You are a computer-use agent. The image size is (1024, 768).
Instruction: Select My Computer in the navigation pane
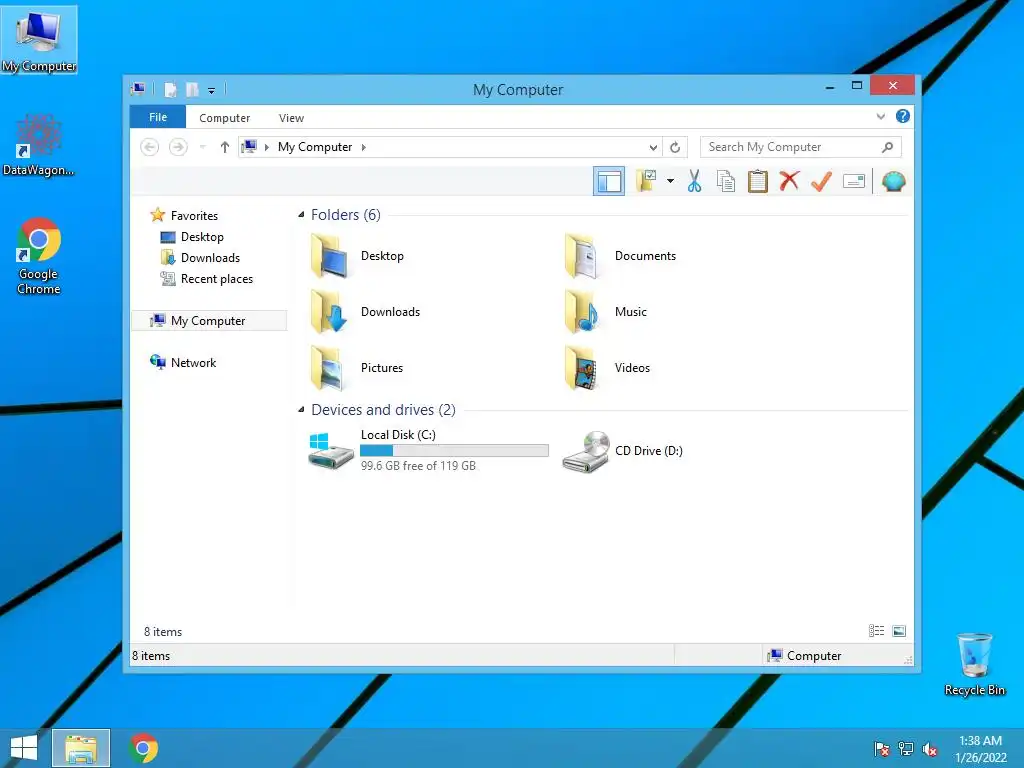point(209,321)
